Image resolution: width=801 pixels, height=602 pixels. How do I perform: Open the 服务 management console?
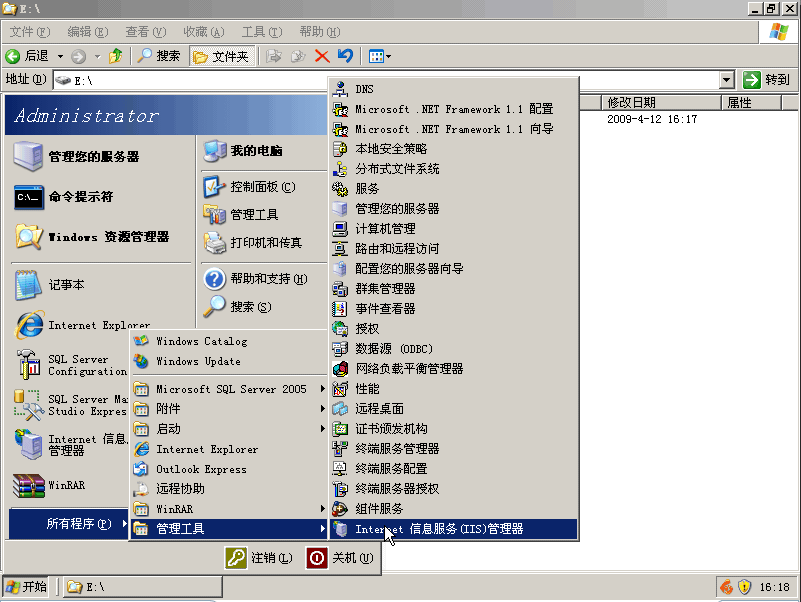(x=454, y=189)
